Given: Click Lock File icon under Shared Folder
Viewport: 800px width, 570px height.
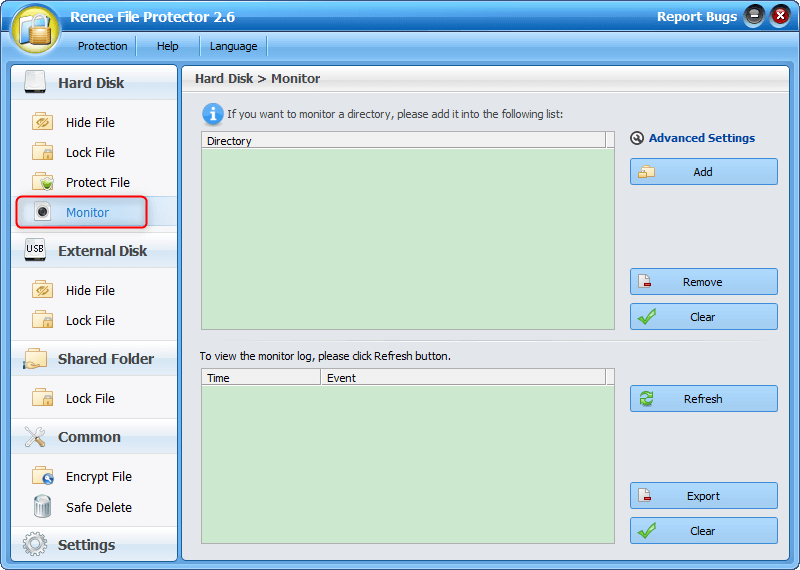Looking at the screenshot, I should coord(42,398).
